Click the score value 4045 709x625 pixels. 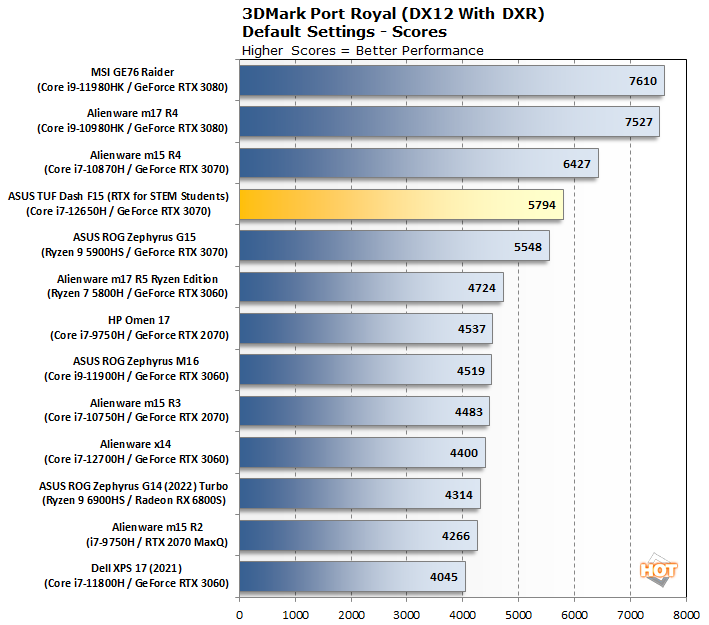point(444,577)
